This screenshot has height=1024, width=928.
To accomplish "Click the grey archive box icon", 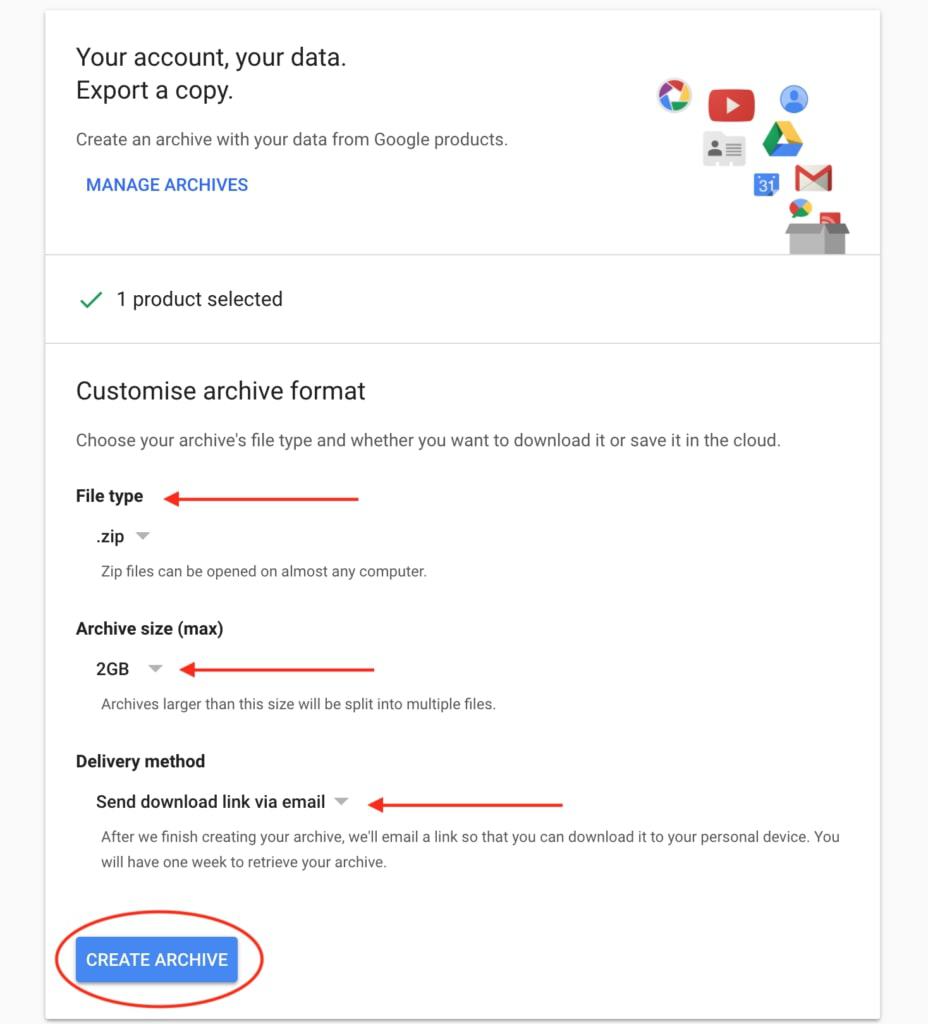I will (817, 238).
